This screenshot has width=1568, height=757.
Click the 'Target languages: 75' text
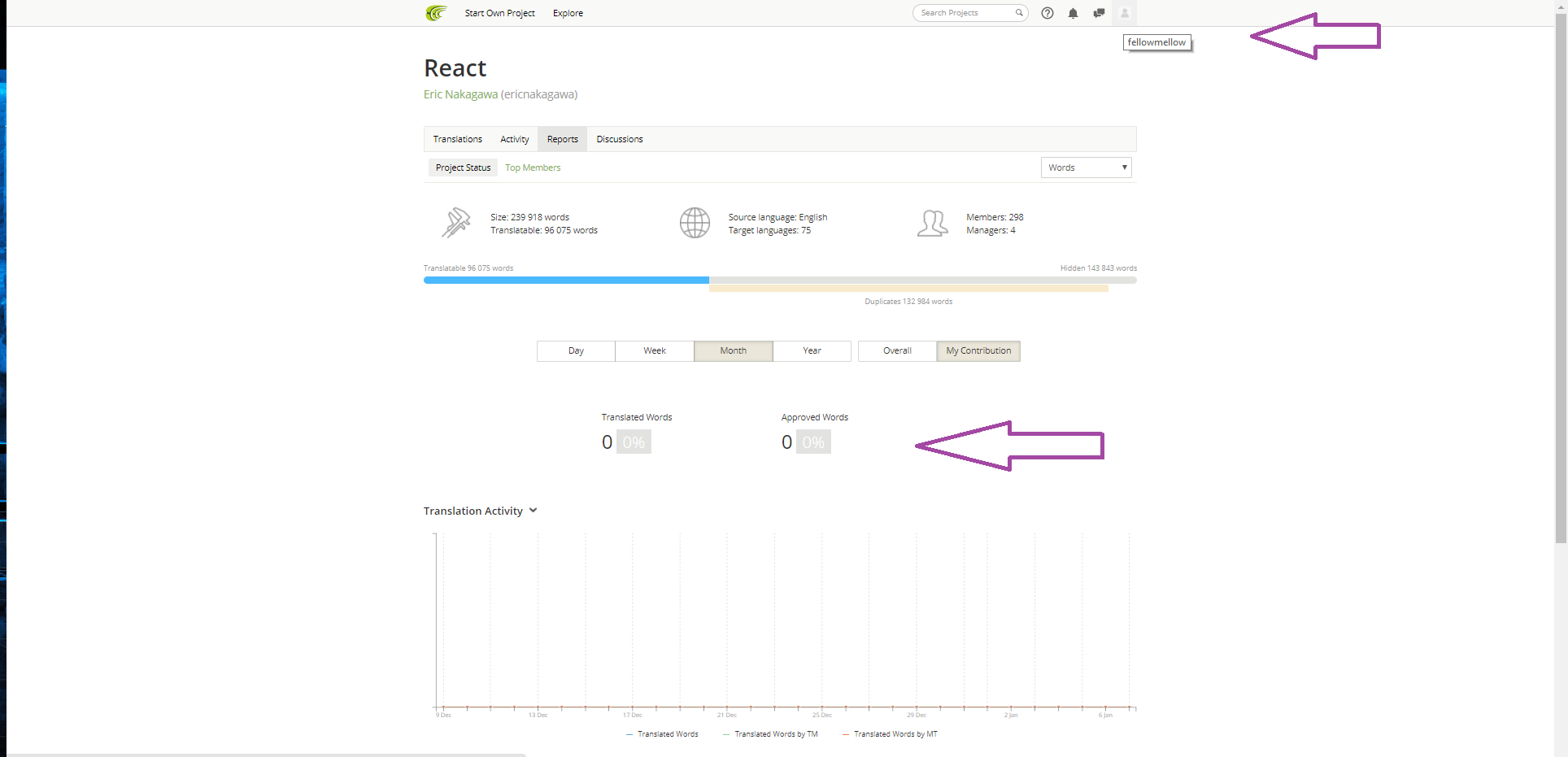(769, 230)
